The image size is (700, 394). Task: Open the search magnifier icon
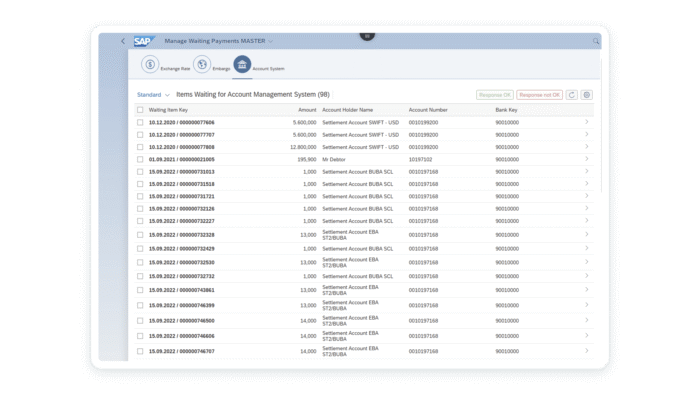[596, 41]
